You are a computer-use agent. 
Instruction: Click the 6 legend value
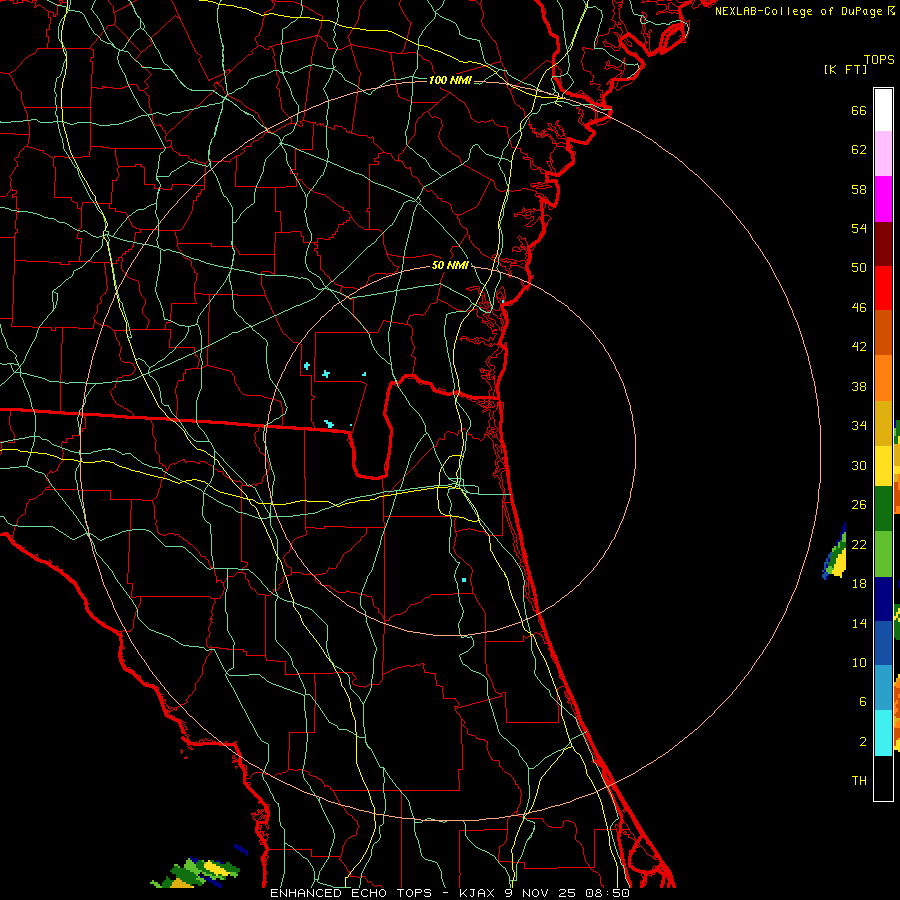pos(862,702)
